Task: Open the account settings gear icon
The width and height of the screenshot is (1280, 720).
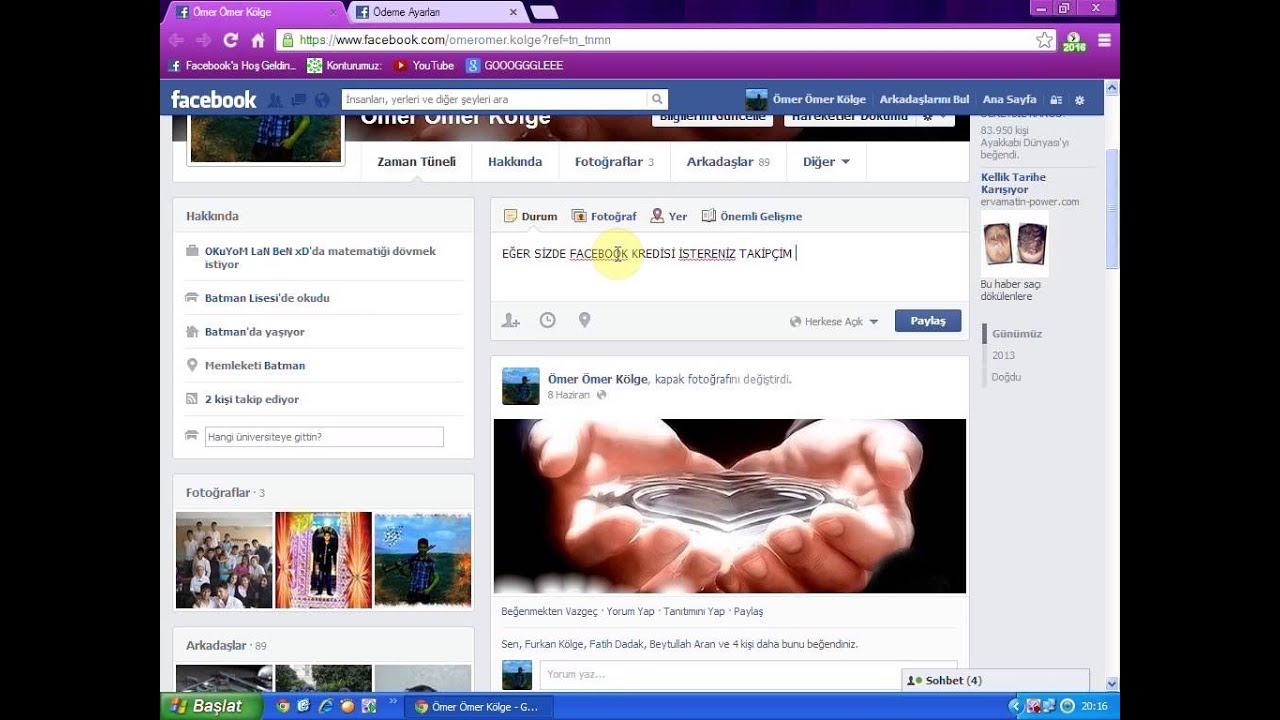Action: tap(1079, 100)
